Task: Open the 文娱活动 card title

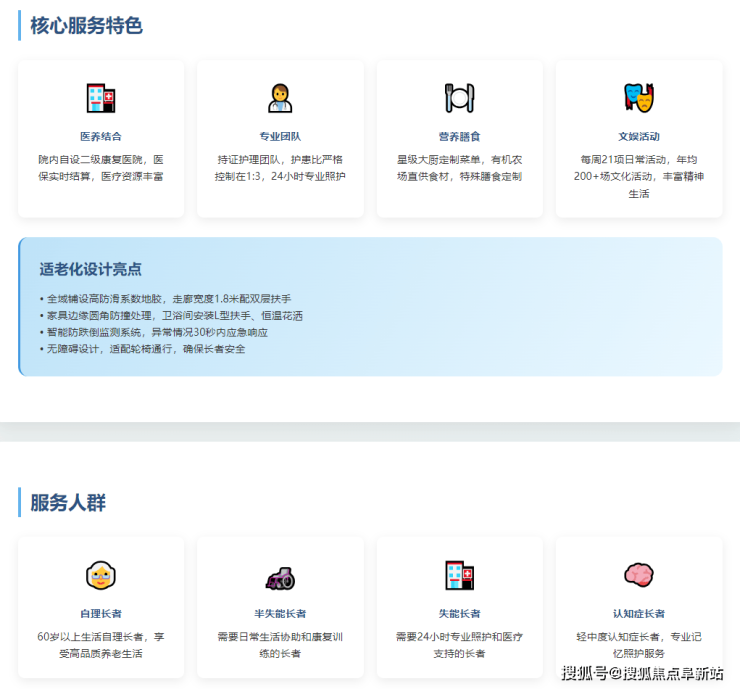Action: pyautogui.click(x=638, y=136)
